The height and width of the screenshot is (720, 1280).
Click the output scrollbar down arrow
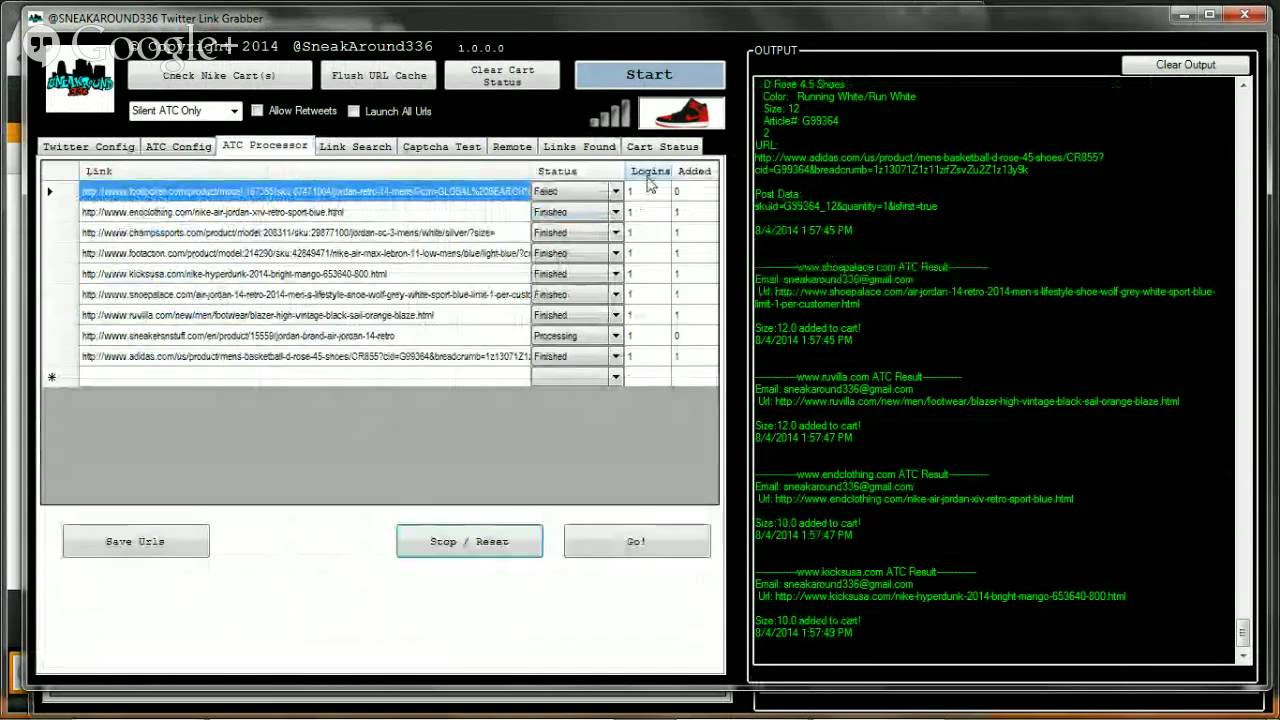tap(1243, 655)
